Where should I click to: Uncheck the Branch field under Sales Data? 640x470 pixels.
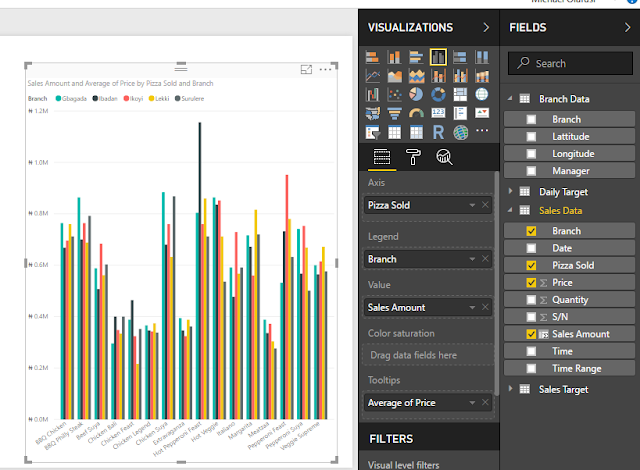[531, 231]
